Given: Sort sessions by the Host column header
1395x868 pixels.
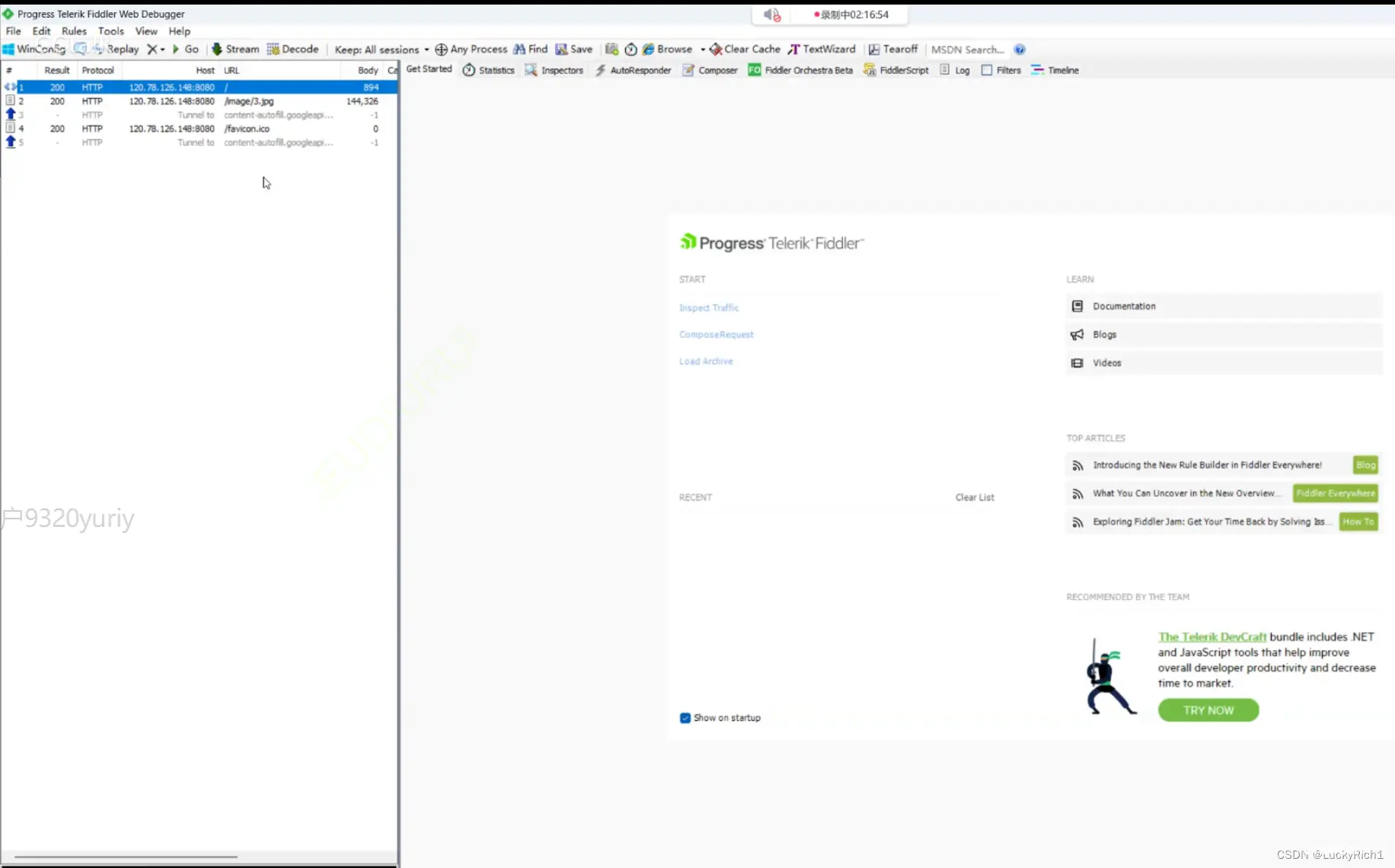Looking at the screenshot, I should point(171,70).
